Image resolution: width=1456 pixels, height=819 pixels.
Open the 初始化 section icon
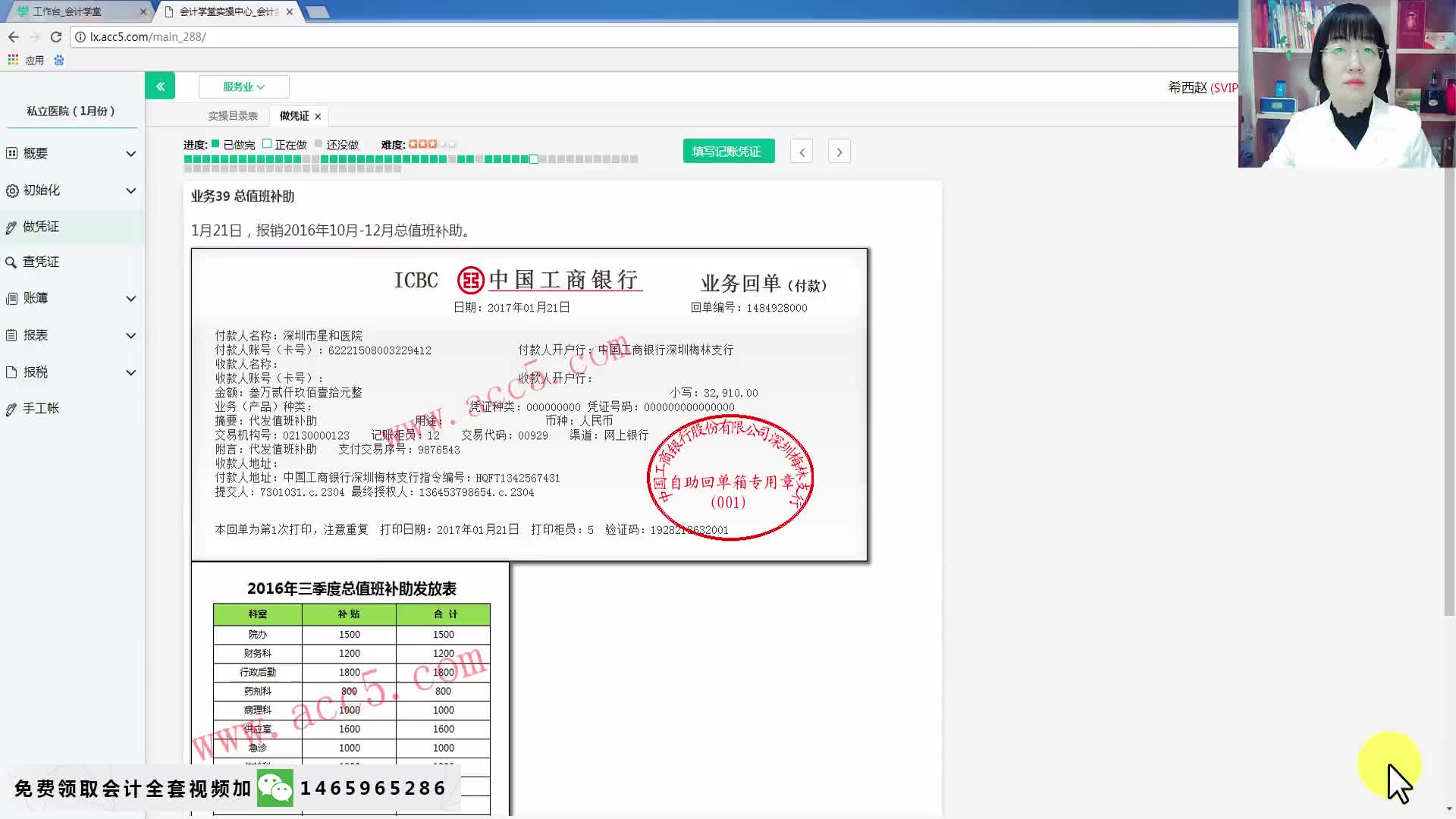tap(12, 190)
